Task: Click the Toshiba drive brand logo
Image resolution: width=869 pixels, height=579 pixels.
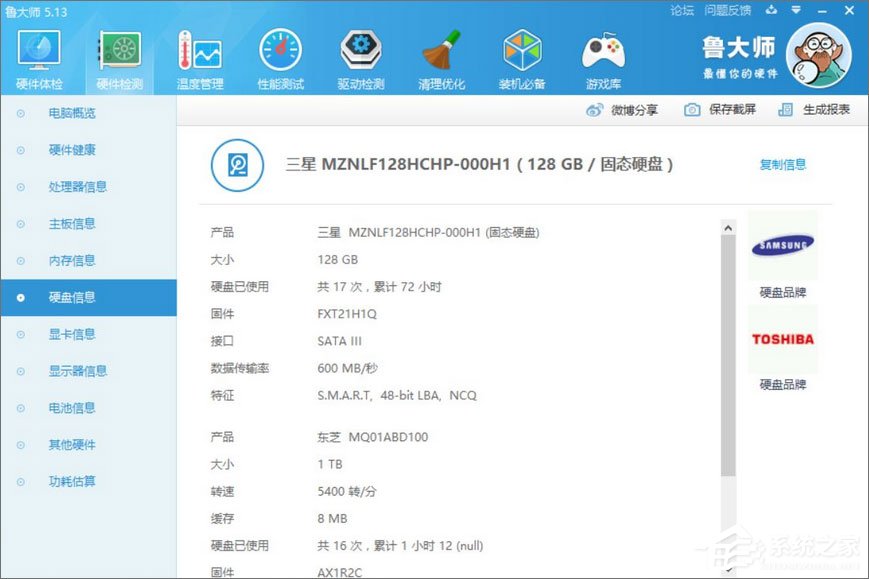Action: tap(783, 340)
